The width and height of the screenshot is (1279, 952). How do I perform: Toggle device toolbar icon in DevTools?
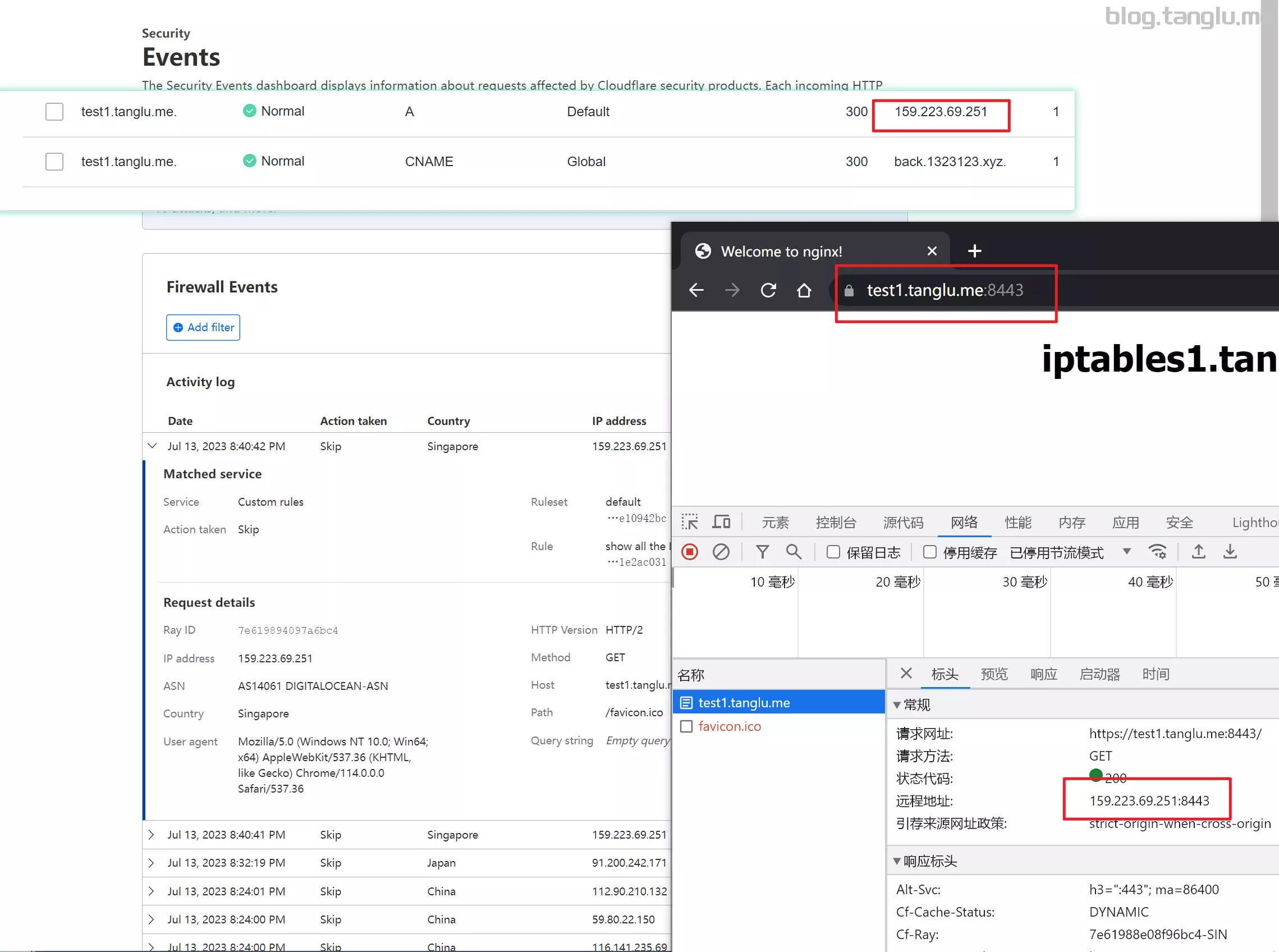tap(721, 522)
